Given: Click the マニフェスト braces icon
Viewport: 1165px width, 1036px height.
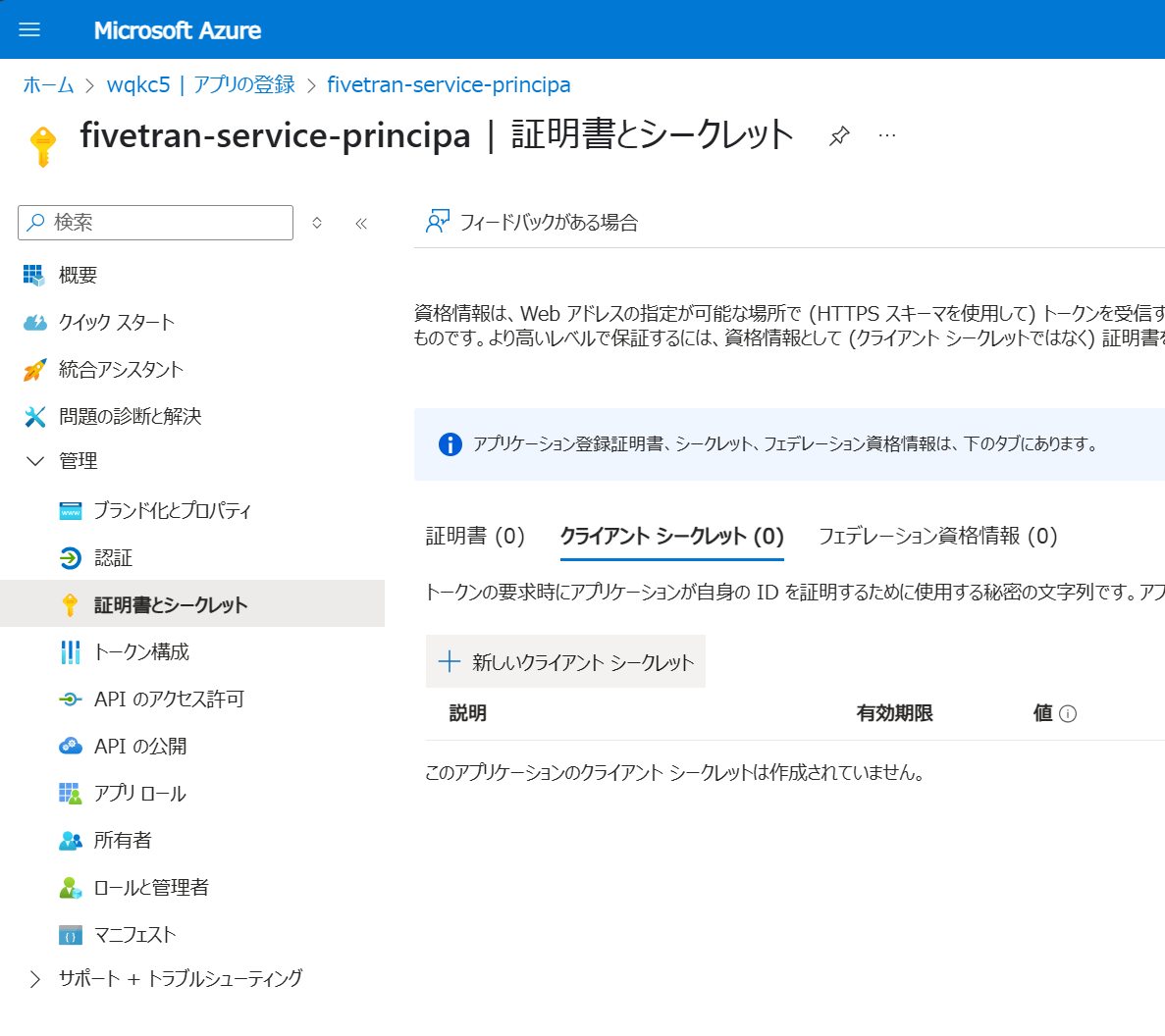Looking at the screenshot, I should pos(70,935).
